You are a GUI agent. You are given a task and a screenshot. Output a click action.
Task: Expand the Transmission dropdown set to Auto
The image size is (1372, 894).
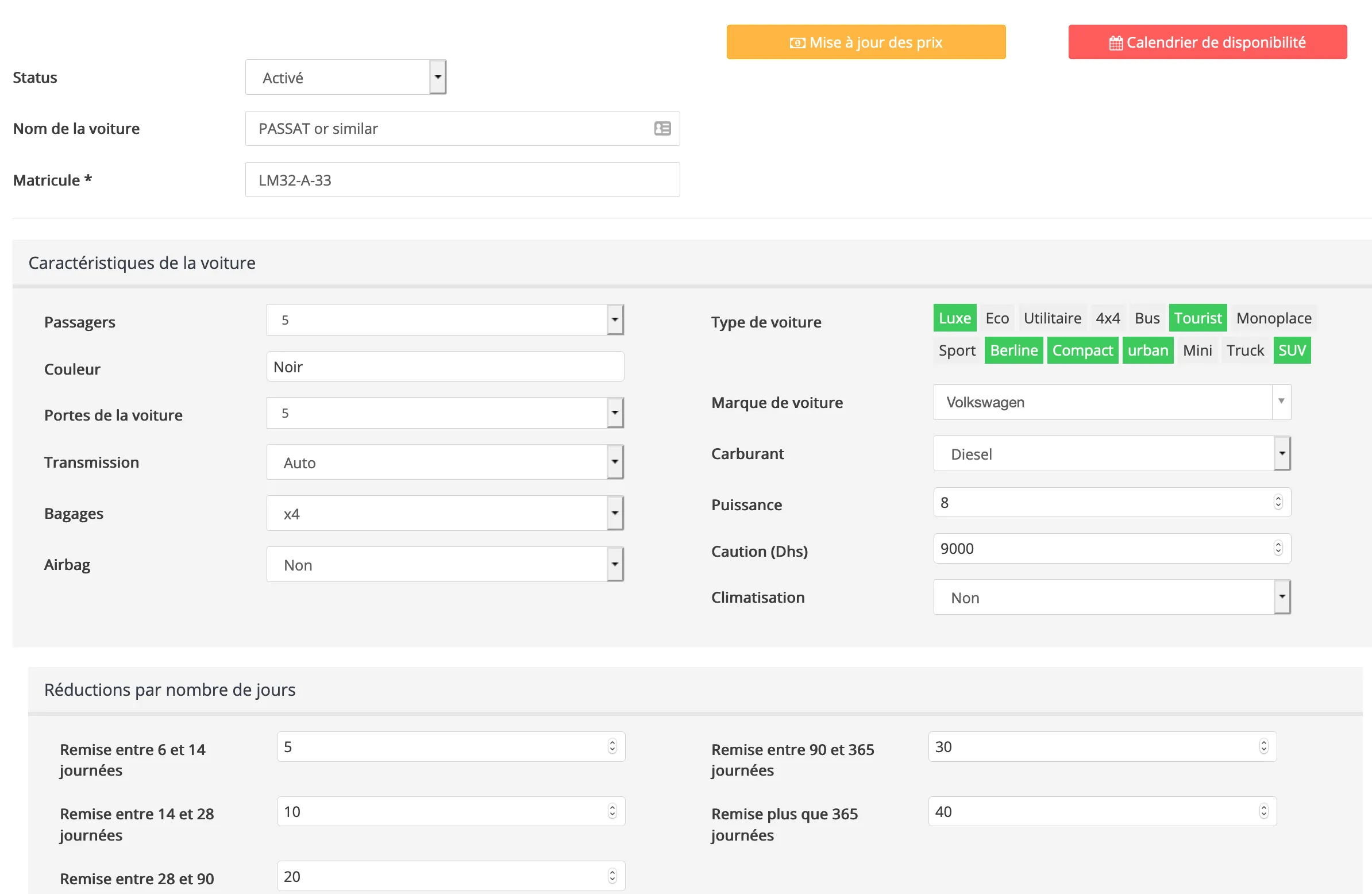(x=445, y=463)
